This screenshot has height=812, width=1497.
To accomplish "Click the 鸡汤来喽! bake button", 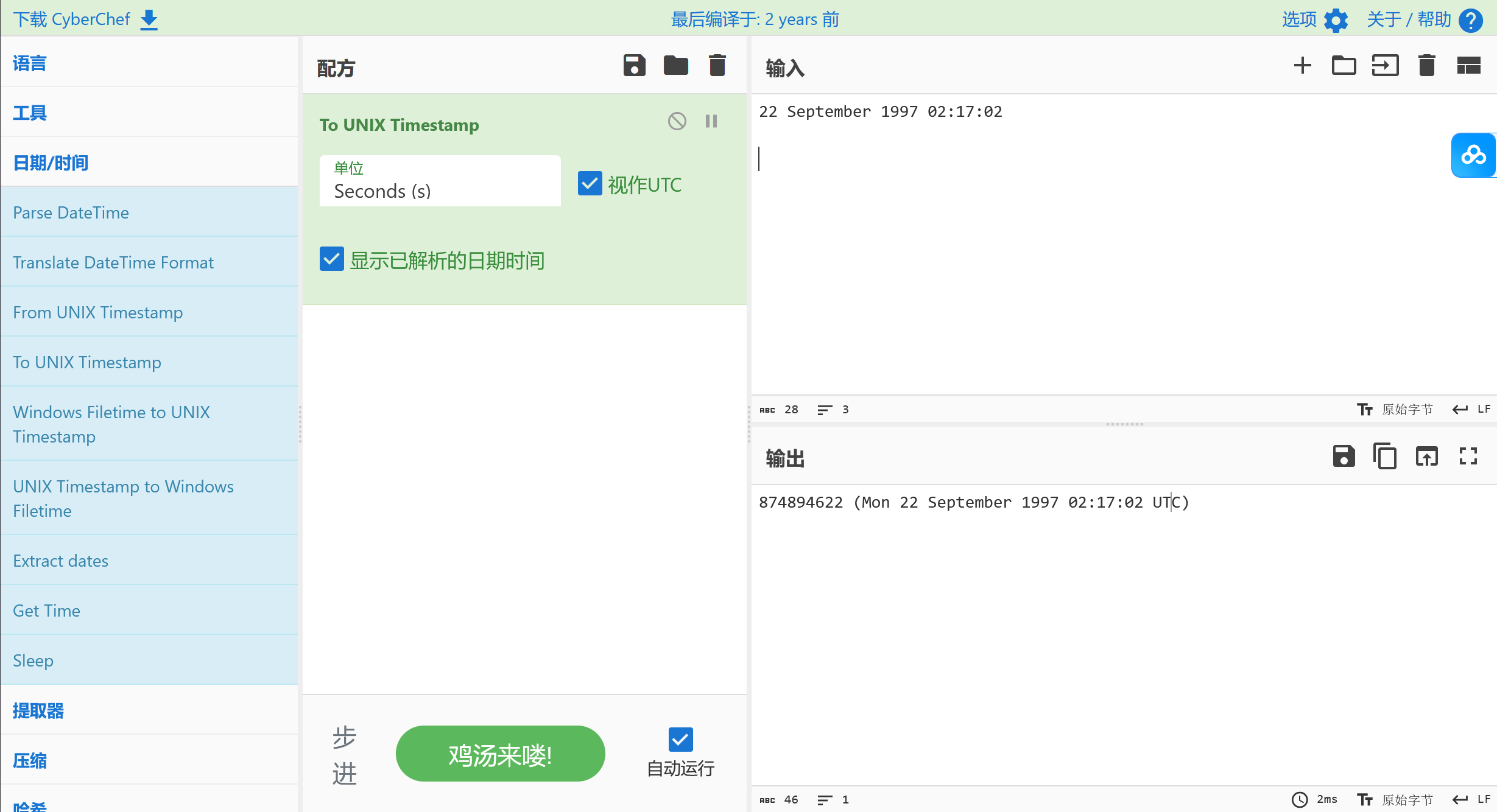I will coord(501,754).
